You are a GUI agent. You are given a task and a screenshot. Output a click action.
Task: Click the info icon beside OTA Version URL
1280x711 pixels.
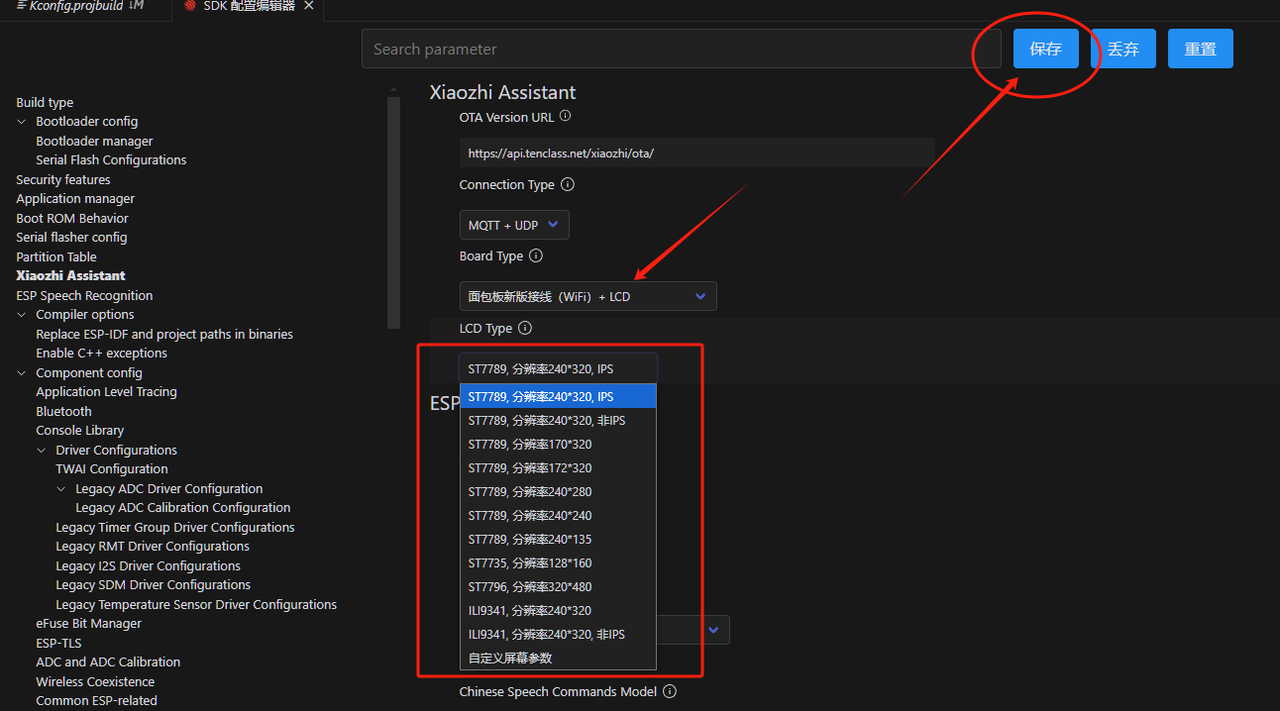[565, 117]
